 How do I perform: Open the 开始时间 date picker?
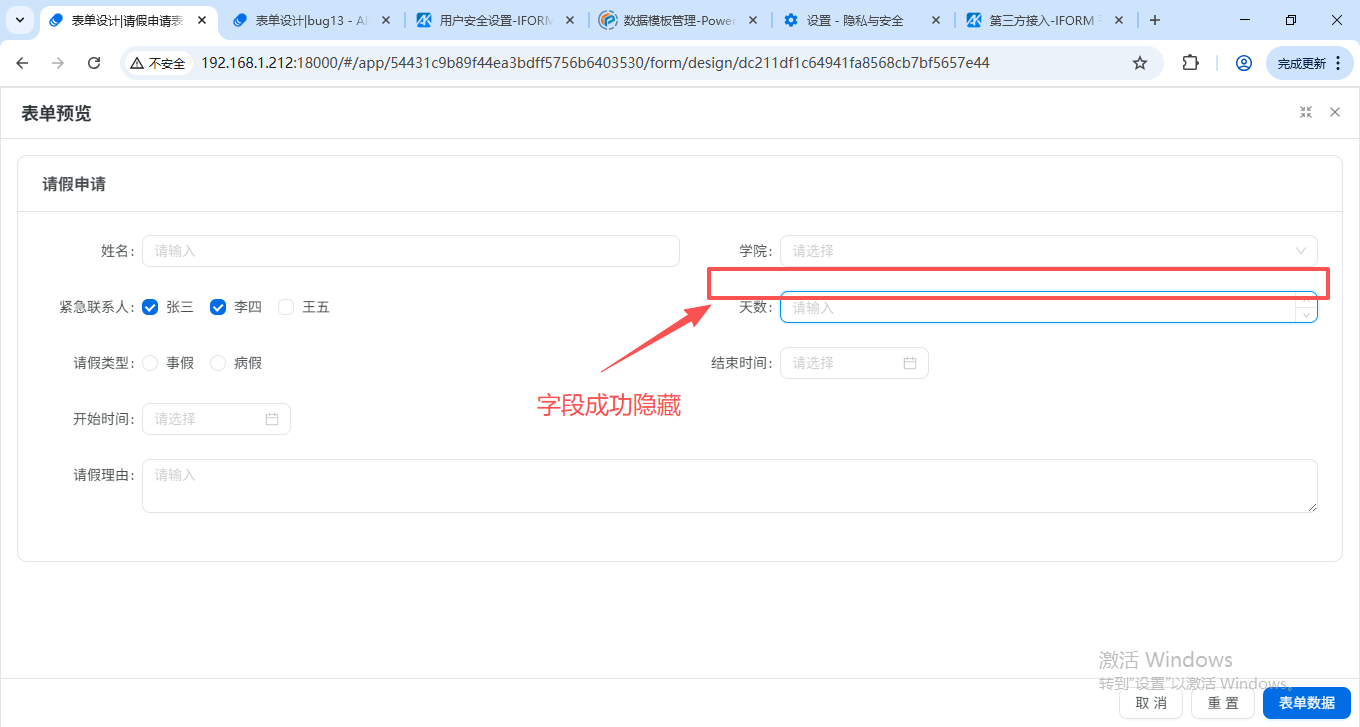click(216, 419)
